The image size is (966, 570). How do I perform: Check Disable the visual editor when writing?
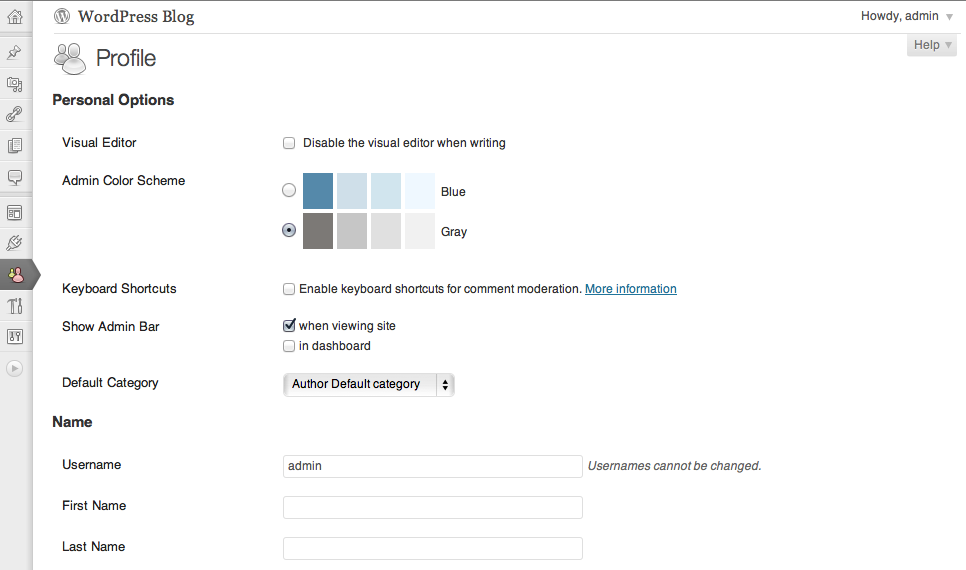tap(289, 143)
